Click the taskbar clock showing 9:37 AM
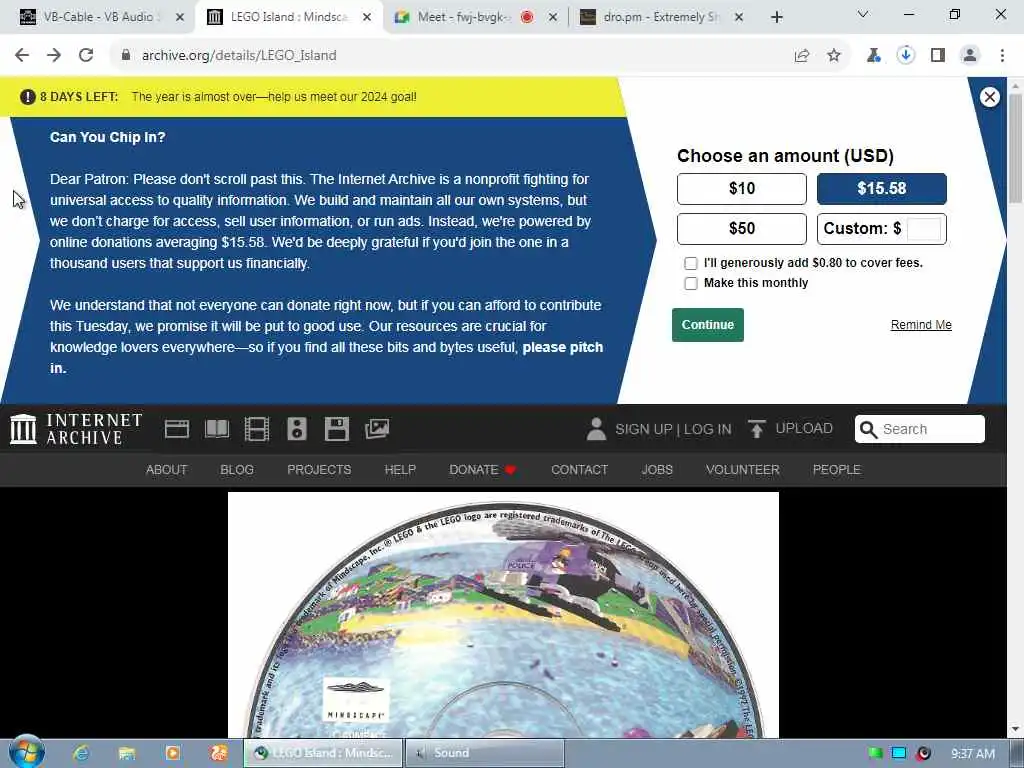This screenshot has height=768, width=1024. tap(972, 753)
